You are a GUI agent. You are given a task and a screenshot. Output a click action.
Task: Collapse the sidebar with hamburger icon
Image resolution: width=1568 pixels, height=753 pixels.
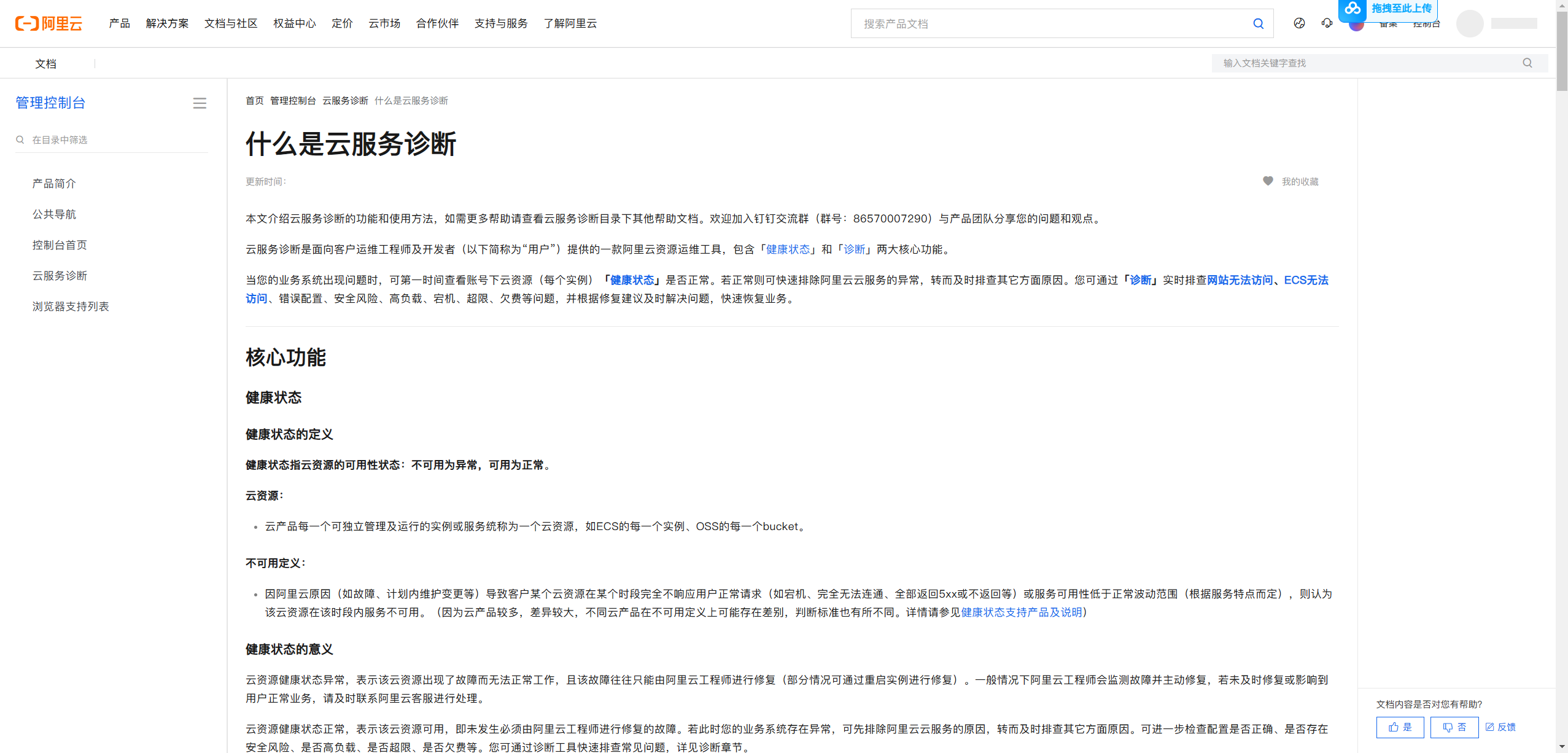(x=200, y=103)
